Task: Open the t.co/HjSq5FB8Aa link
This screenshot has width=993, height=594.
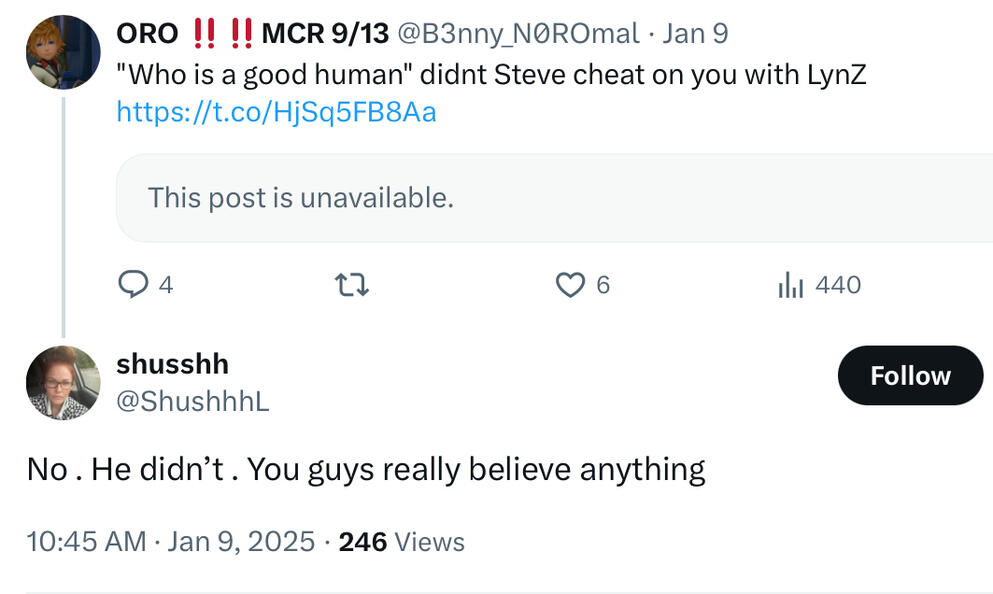Action: pos(276,112)
